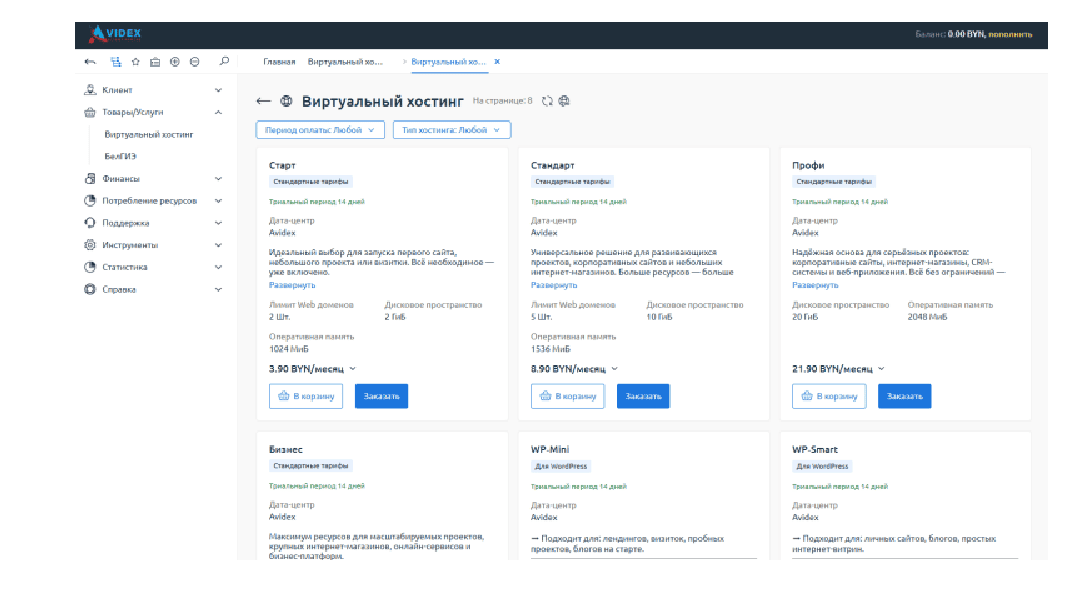The image size is (1086, 590).
Task: Open the sidebar search magnifier
Action: [224, 61]
